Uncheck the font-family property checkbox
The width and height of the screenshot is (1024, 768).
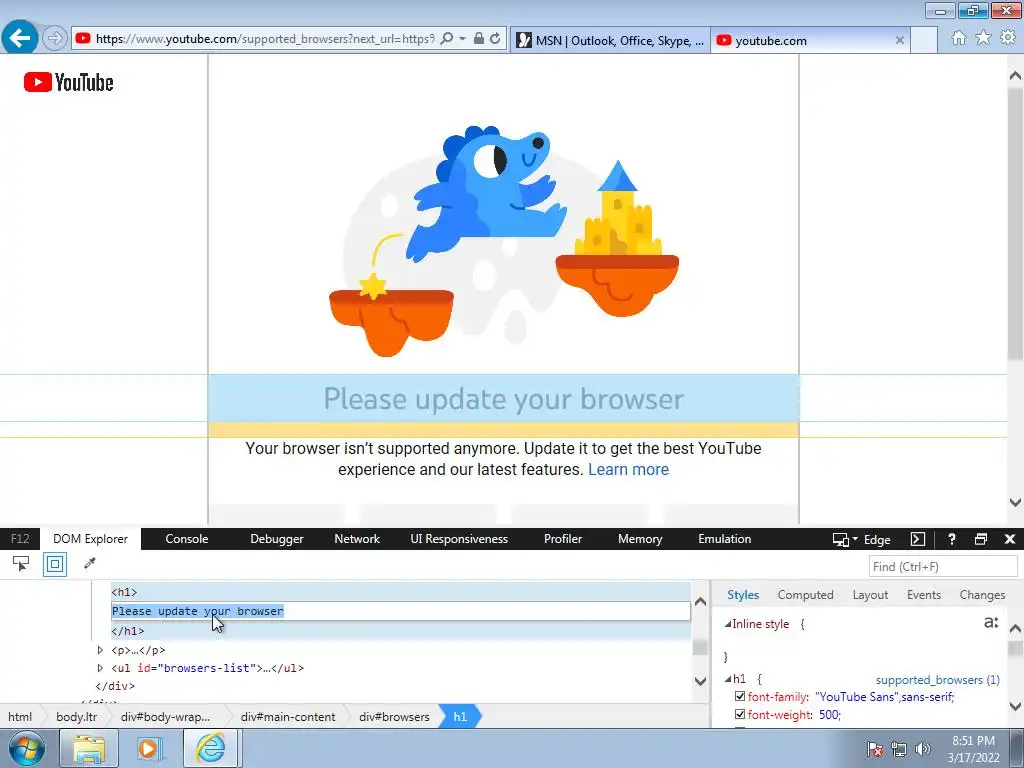(740, 697)
